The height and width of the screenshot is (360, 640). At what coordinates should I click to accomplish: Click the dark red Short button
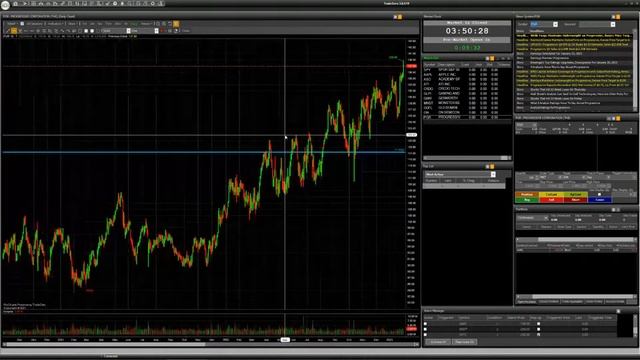pyautogui.click(x=576, y=200)
